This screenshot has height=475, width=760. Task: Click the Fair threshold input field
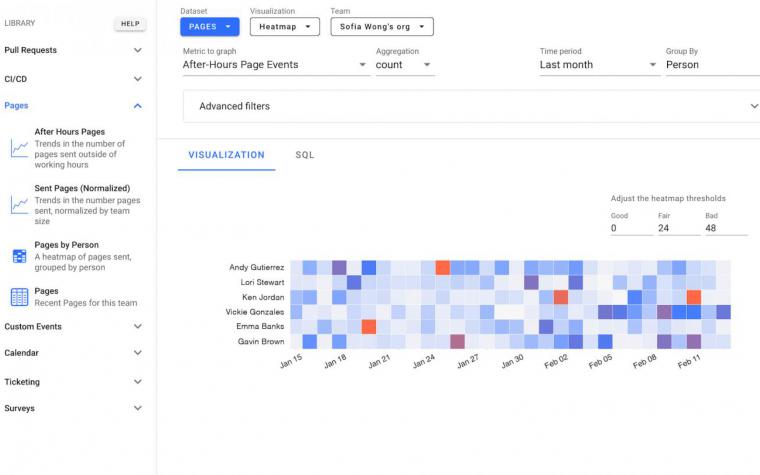[679, 228]
